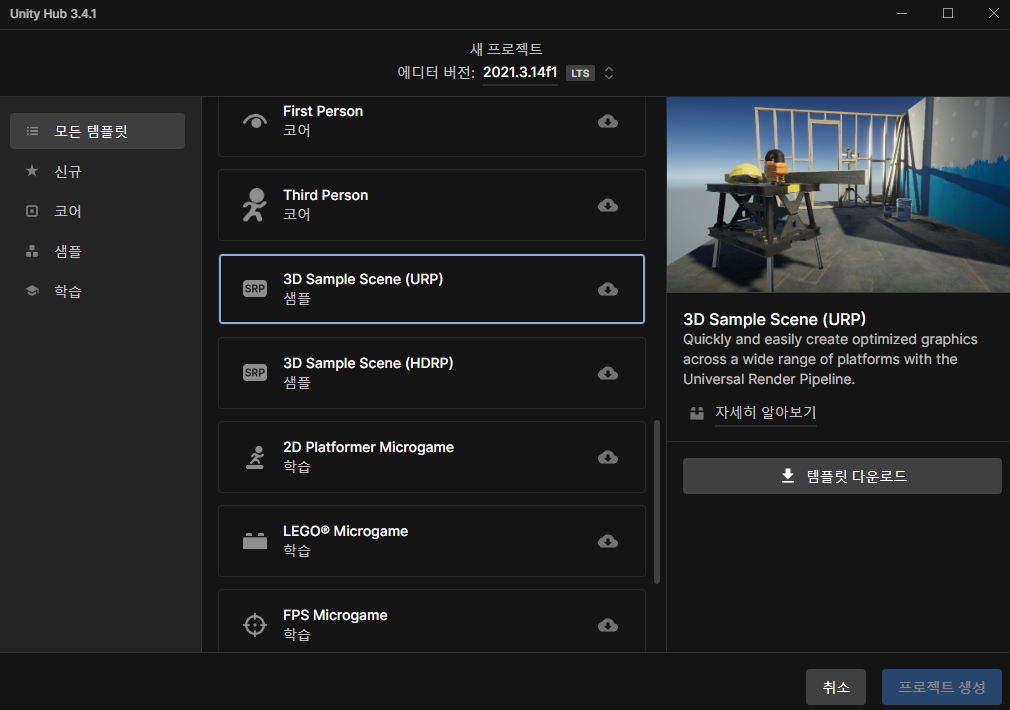Click cloud download icon for 3D Sample Scene (URP)

point(607,289)
